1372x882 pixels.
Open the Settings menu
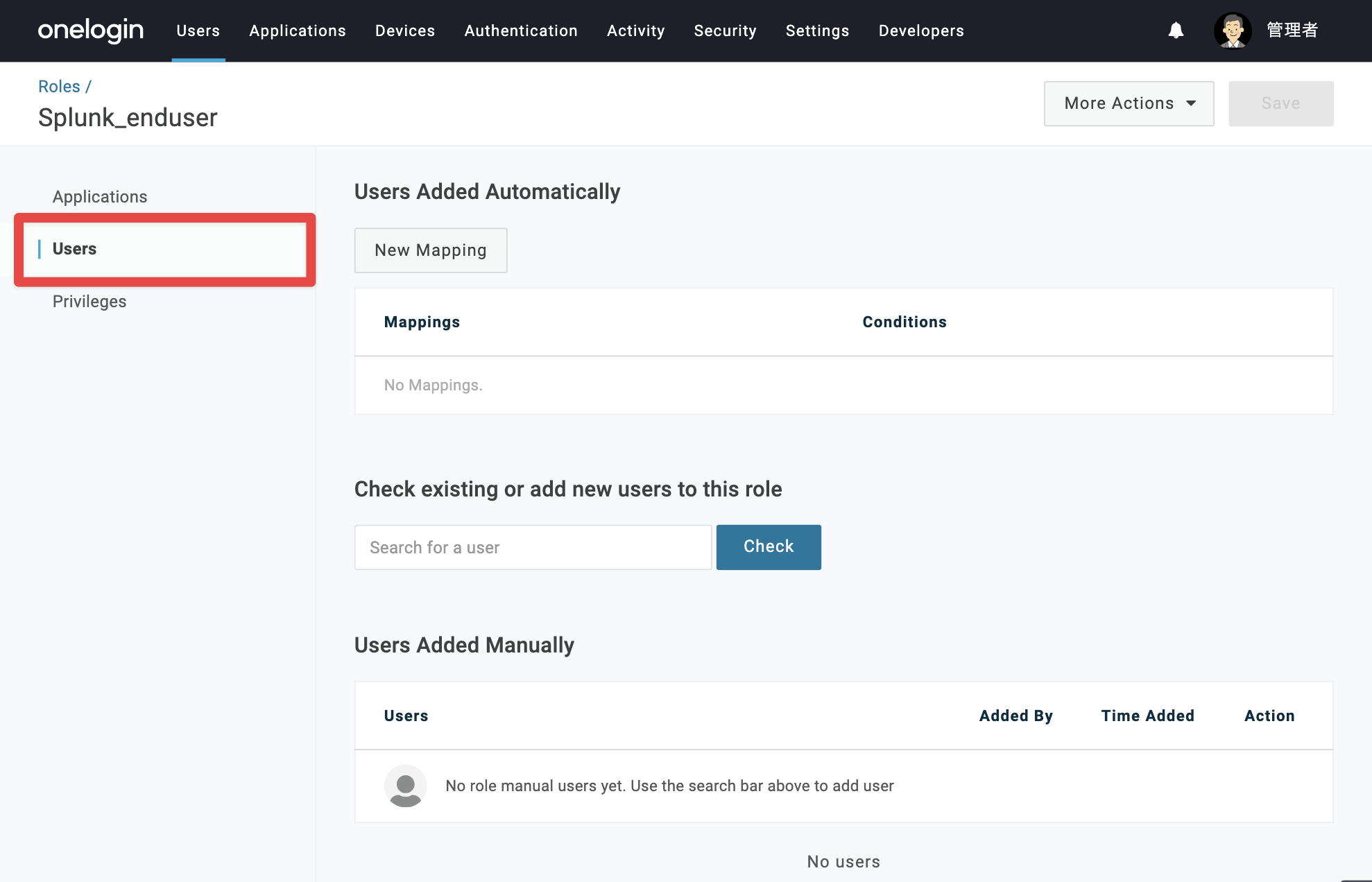(817, 31)
